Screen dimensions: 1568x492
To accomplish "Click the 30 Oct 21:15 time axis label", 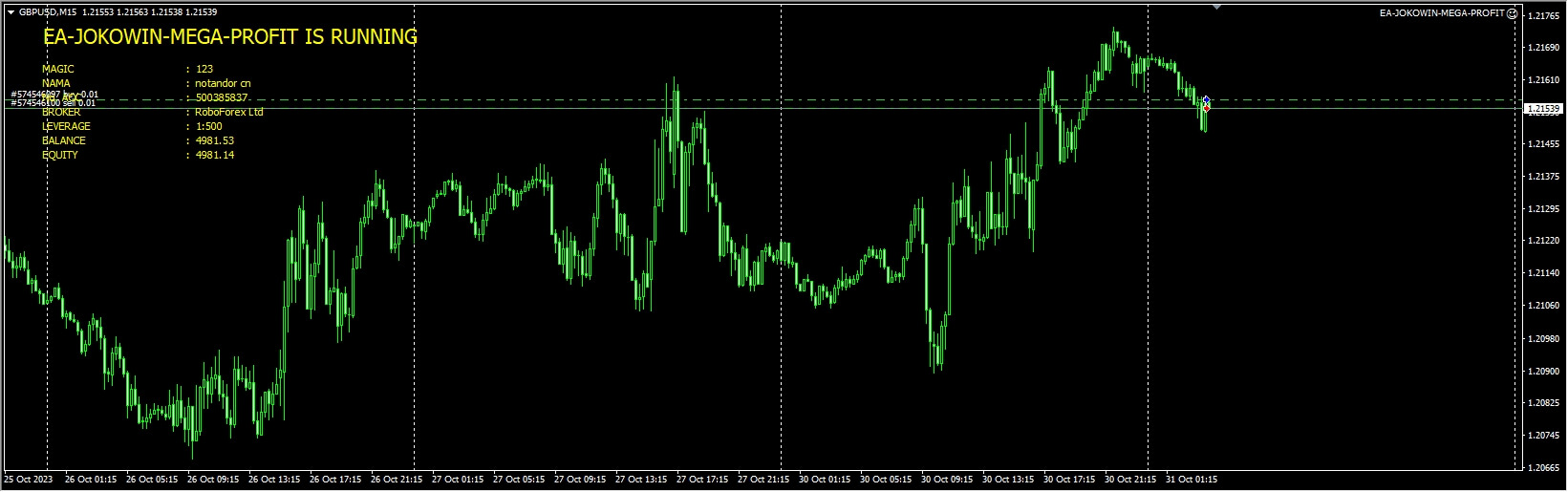I will point(1130,480).
